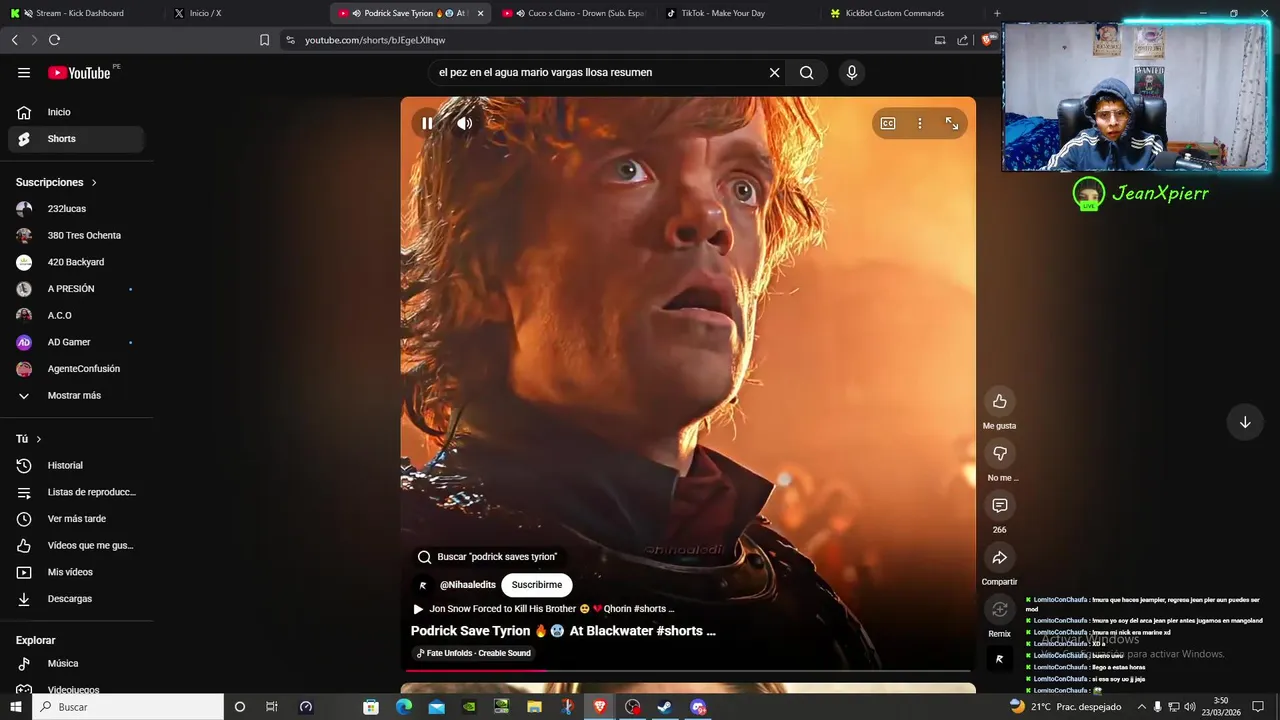Show hidden system tray icons chevron
The width and height of the screenshot is (1280, 720).
point(1142,707)
